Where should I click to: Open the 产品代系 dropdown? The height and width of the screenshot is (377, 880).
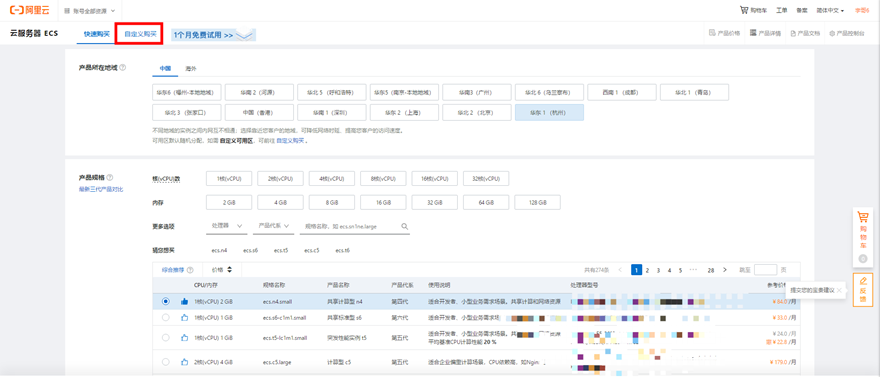[x=273, y=226]
